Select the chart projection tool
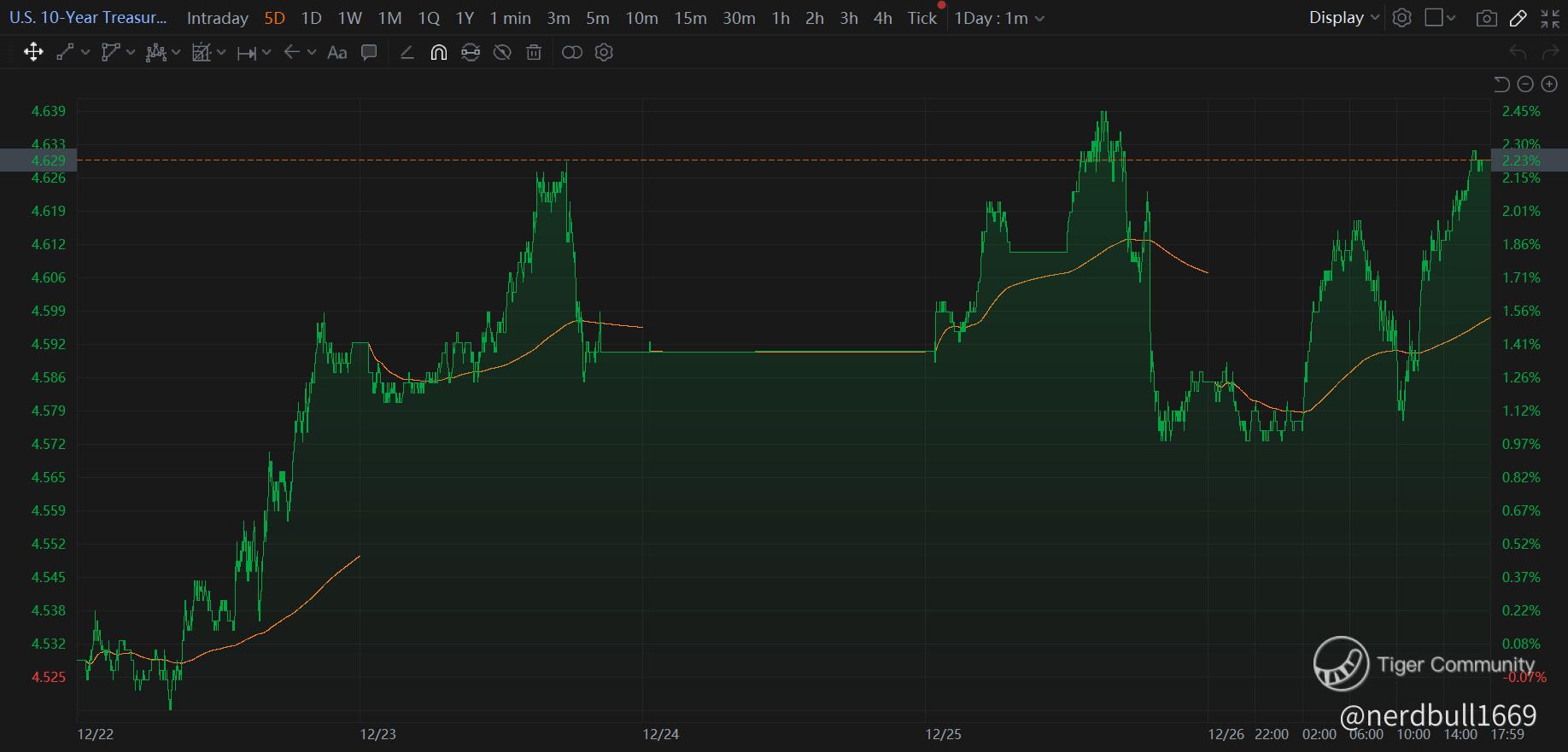This screenshot has height=752, width=1568. (x=201, y=53)
